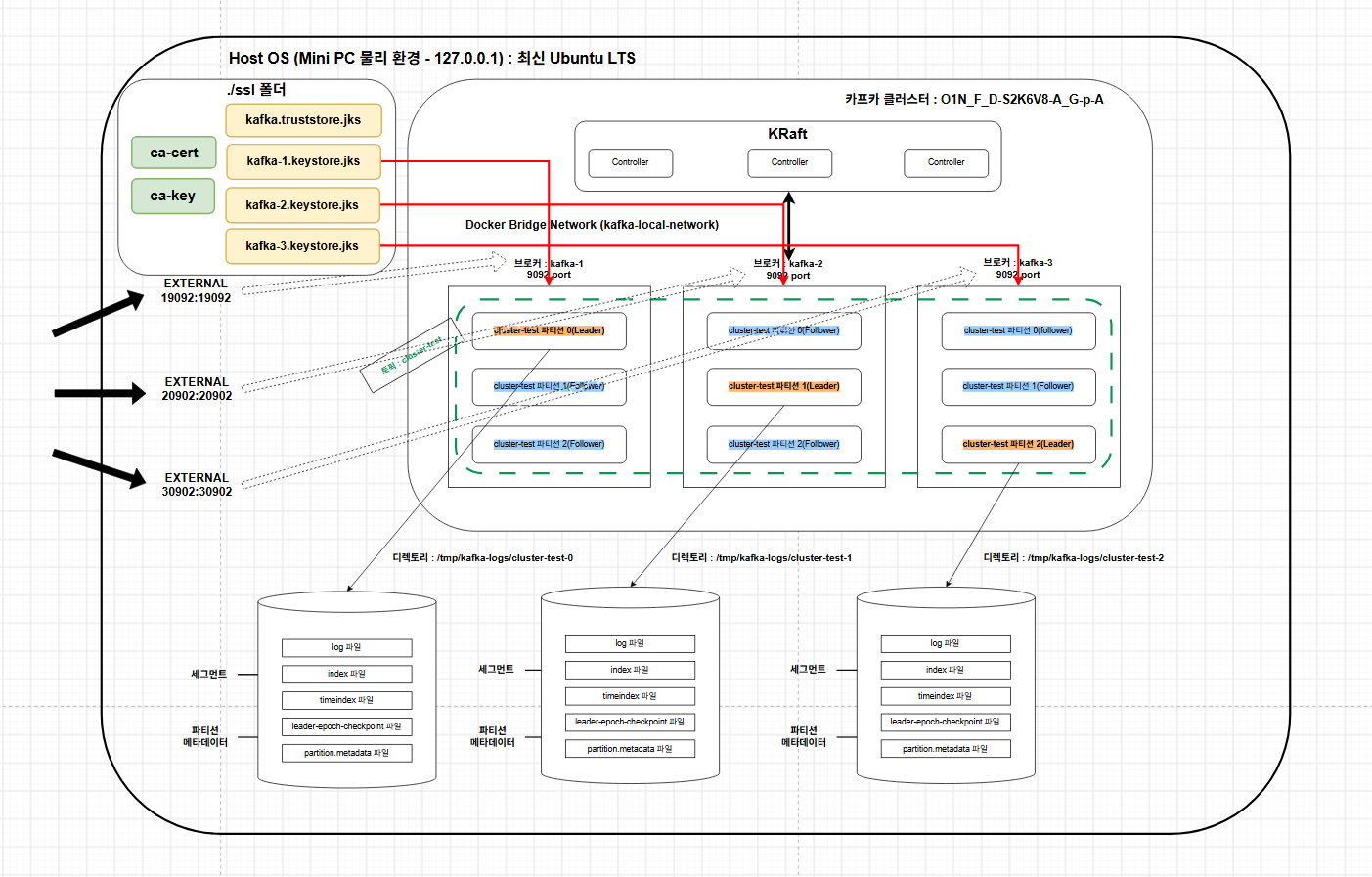The image size is (1372, 877).
Task: Select the rotated 토픽 : cluster-test label
Action: tap(411, 356)
